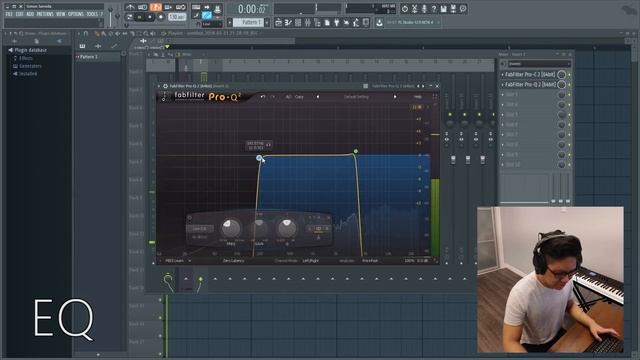This screenshot has height=360, width=640.
Task: Expand the Installed folder in browser
Action: [x=28, y=74]
